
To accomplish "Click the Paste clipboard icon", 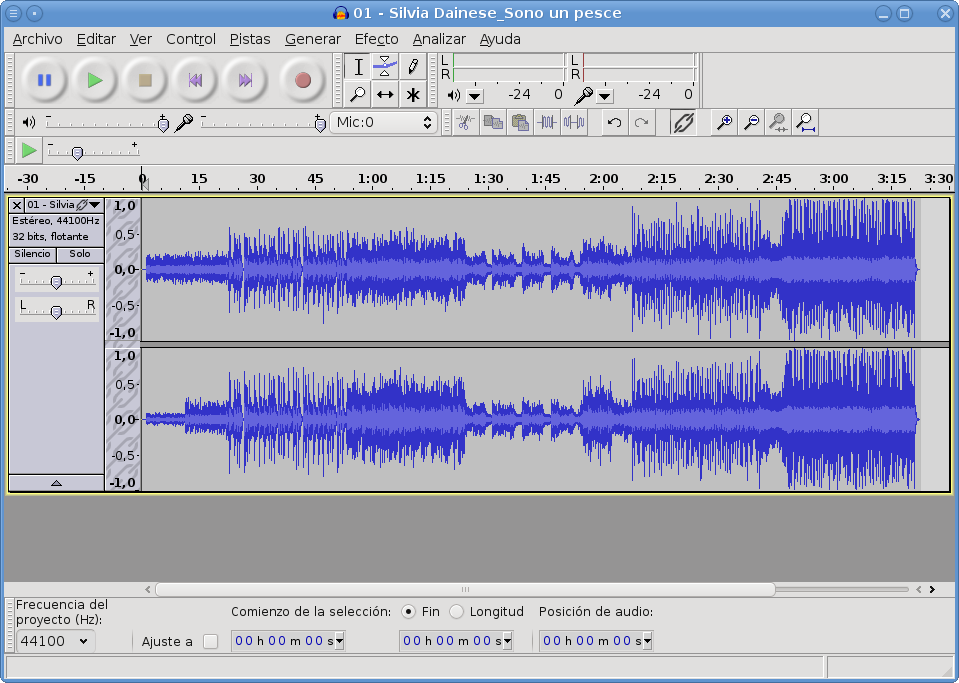I will pos(520,122).
